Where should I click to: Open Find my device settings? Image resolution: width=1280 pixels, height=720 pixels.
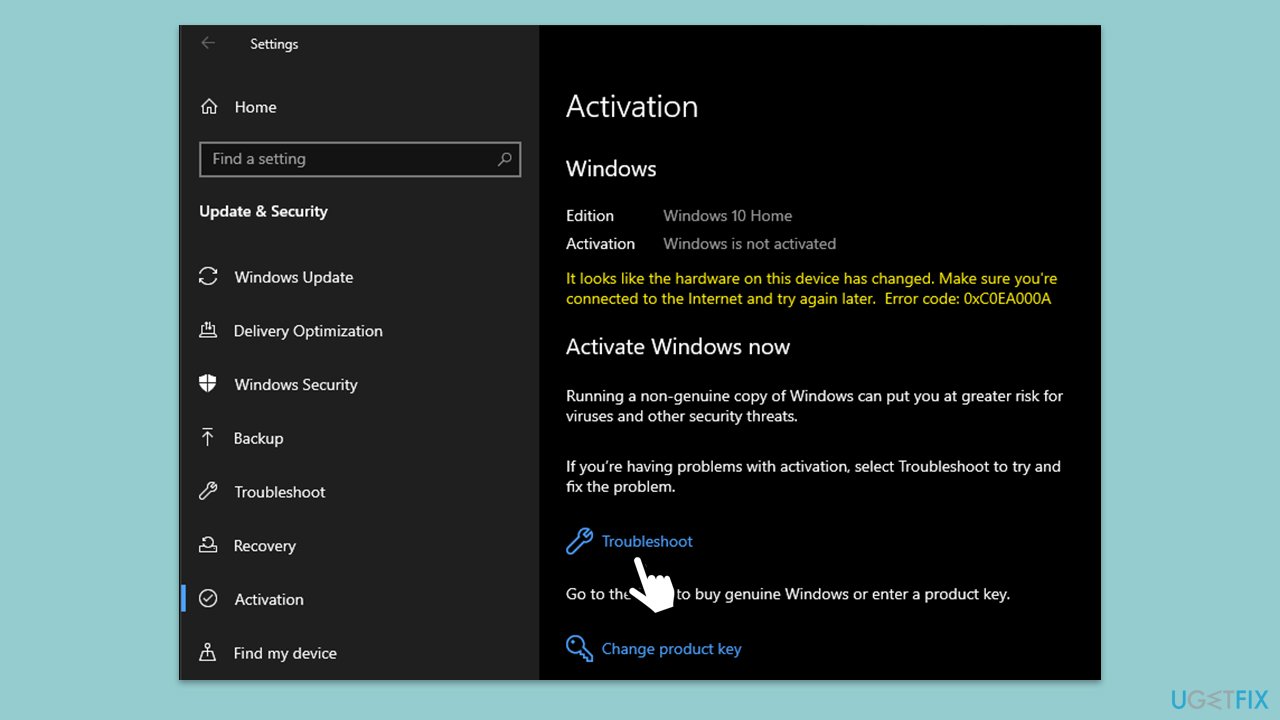coord(285,653)
